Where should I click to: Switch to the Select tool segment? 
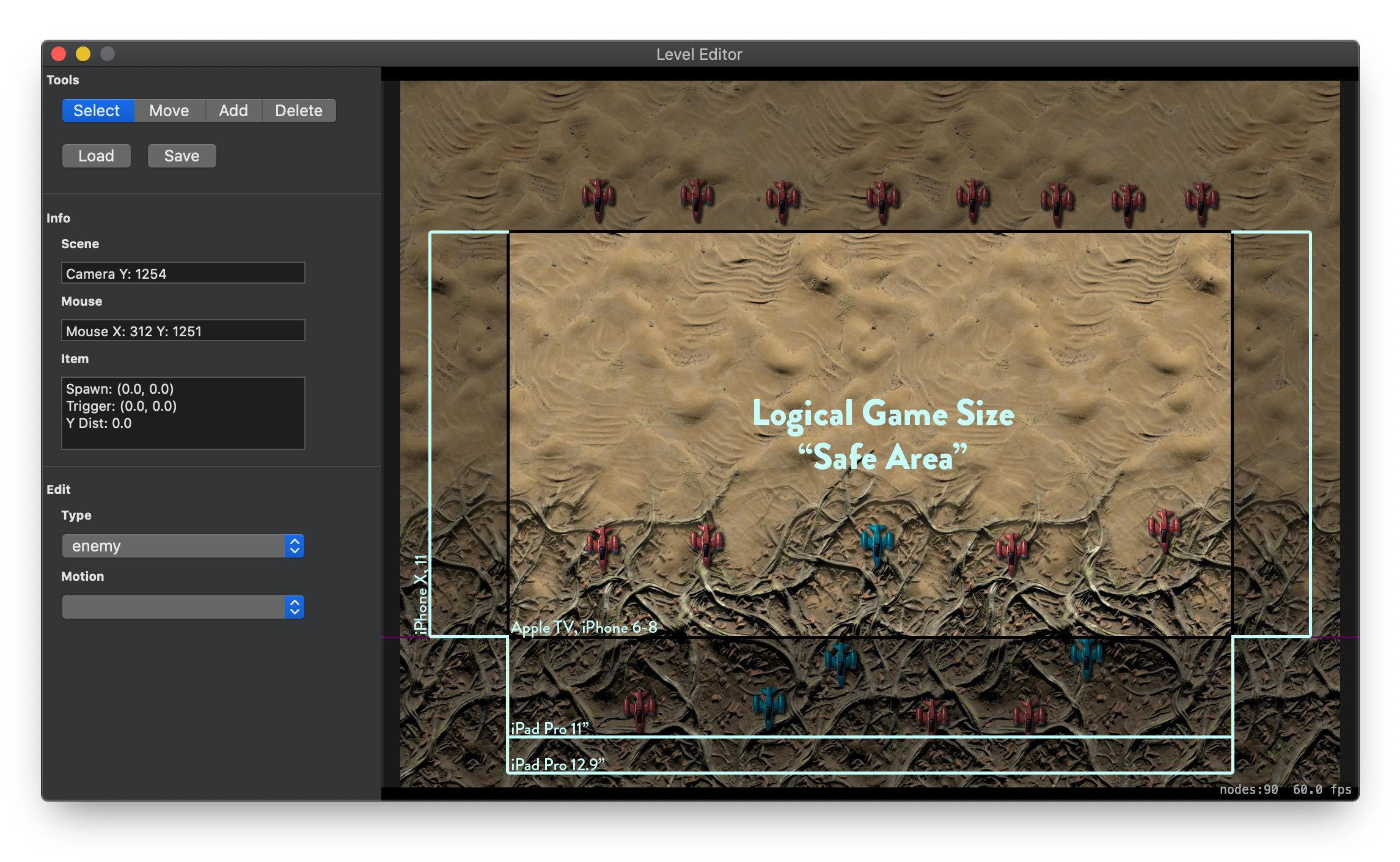click(98, 111)
